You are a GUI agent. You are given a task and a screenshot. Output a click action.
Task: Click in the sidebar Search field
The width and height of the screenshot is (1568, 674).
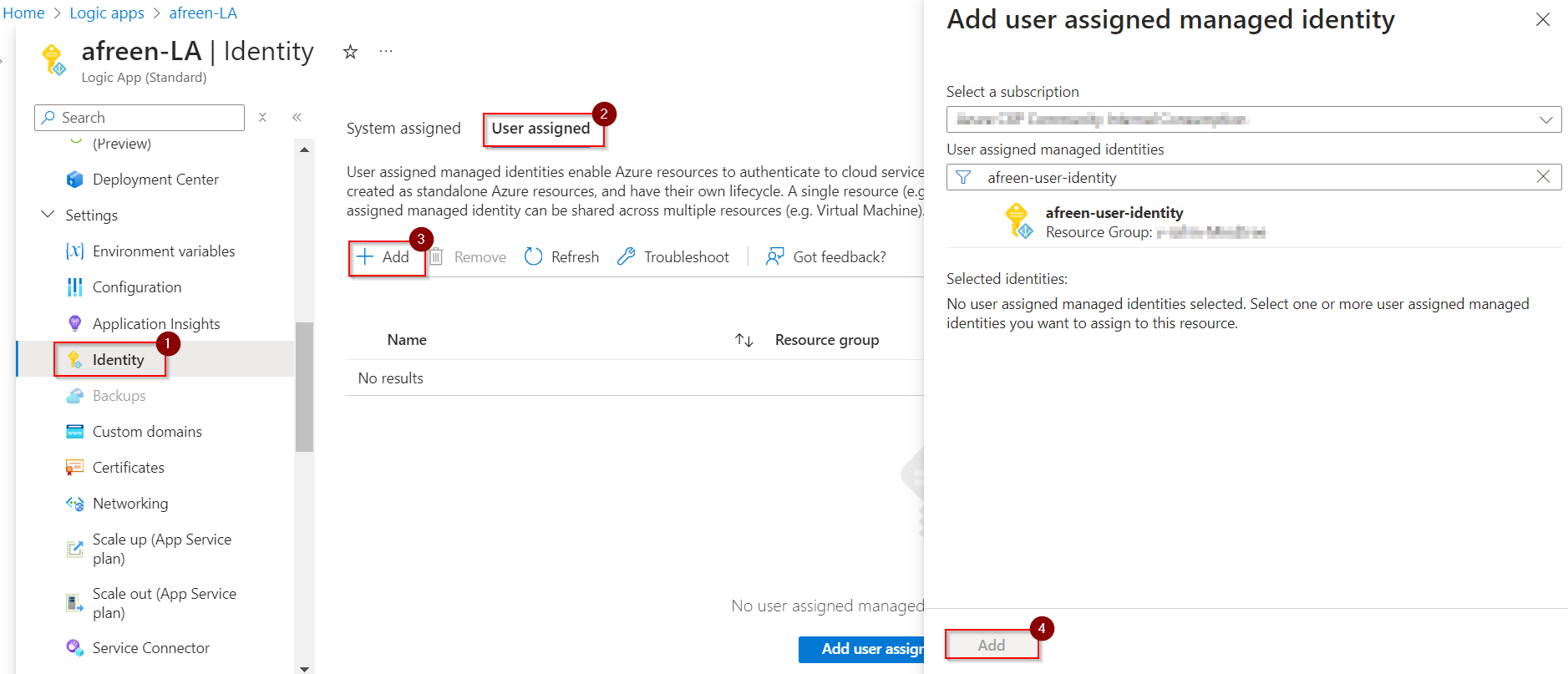(x=140, y=118)
